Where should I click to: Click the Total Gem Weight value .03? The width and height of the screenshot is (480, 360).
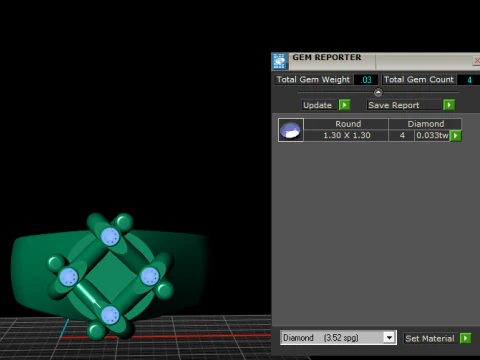(x=366, y=80)
